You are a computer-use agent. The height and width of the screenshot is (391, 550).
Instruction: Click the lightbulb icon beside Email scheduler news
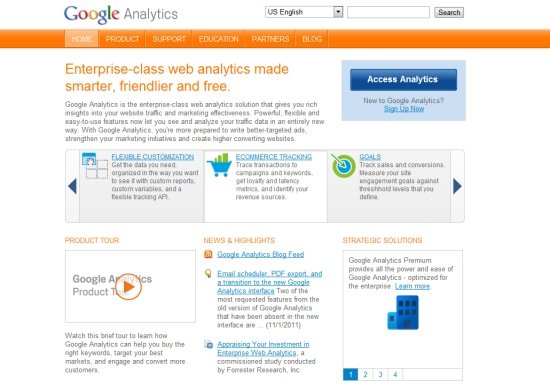point(208,273)
